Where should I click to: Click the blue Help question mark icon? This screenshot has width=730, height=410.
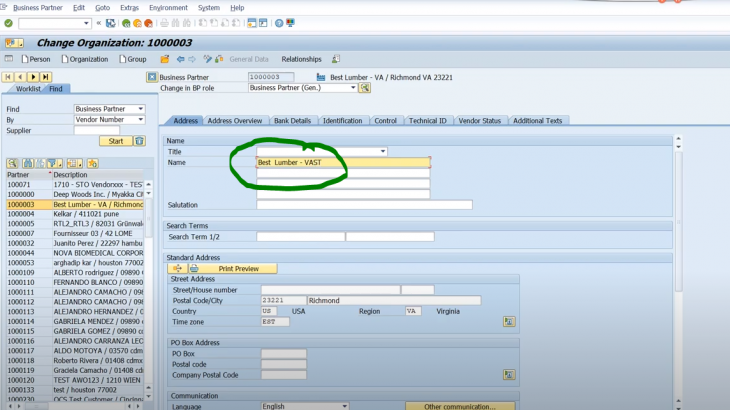[x=279, y=23]
